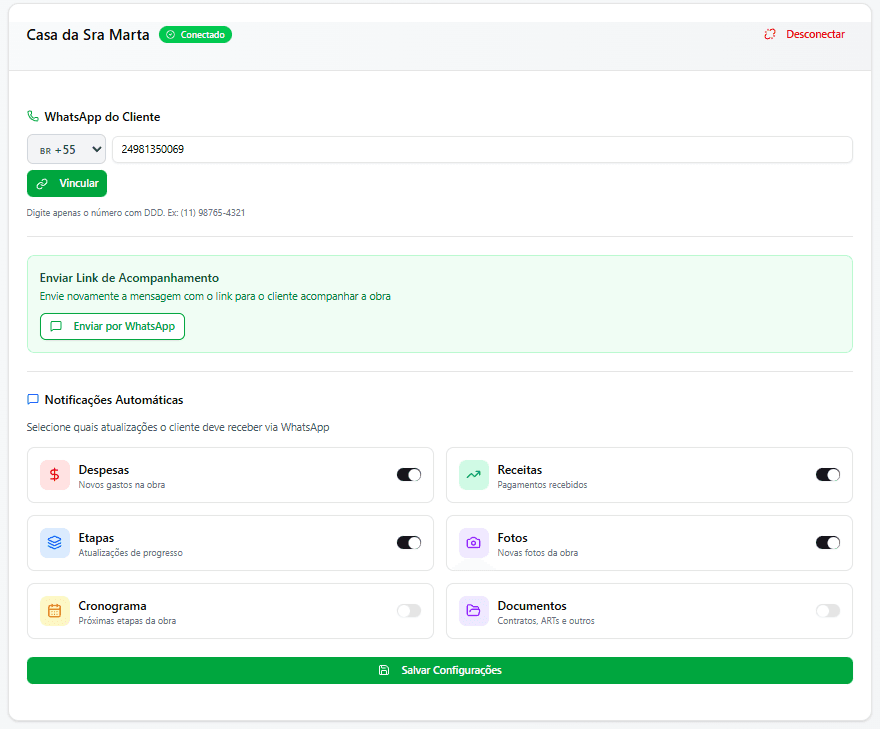
Task: Click the chat bubble icon beside Notificações Automáticas
Action: 33,400
